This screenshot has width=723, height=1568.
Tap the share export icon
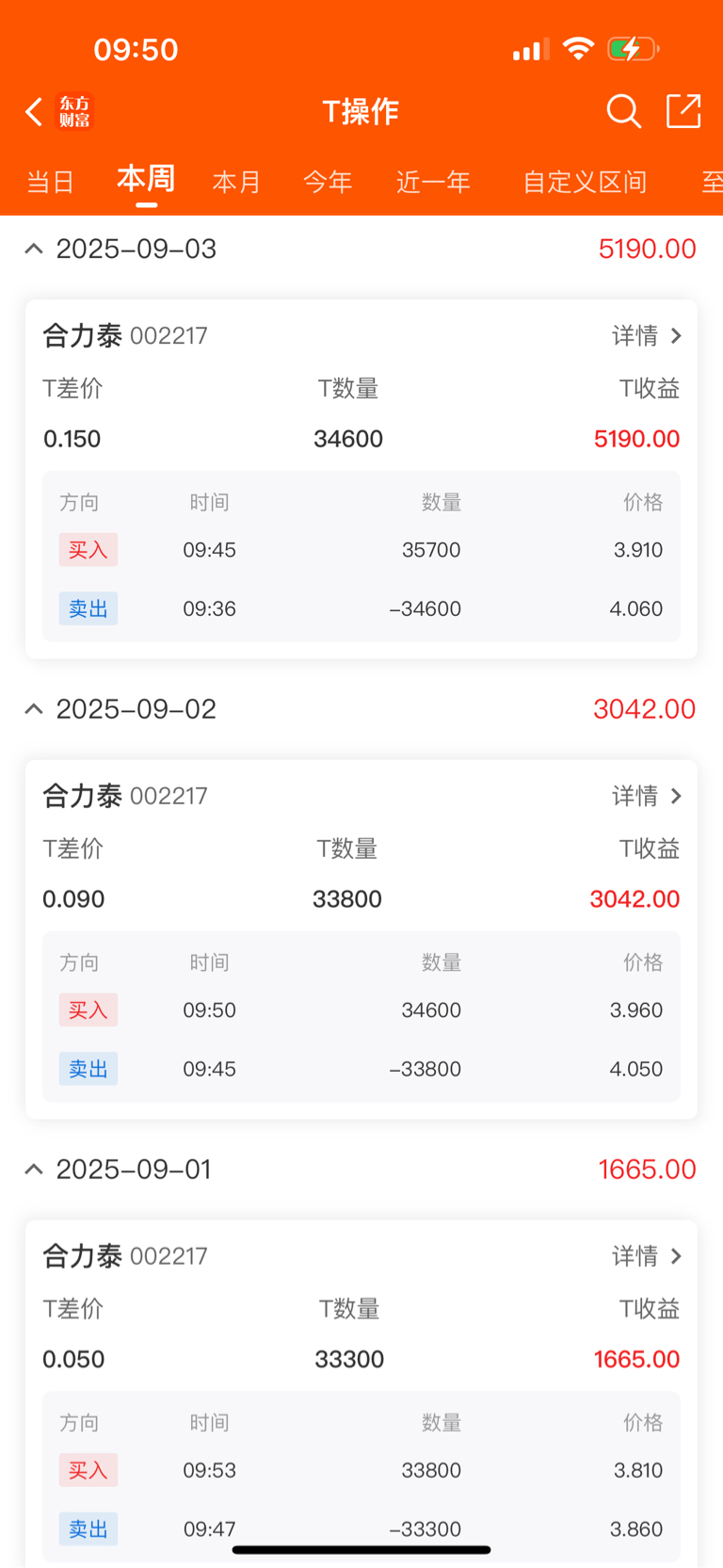pyautogui.click(x=683, y=111)
